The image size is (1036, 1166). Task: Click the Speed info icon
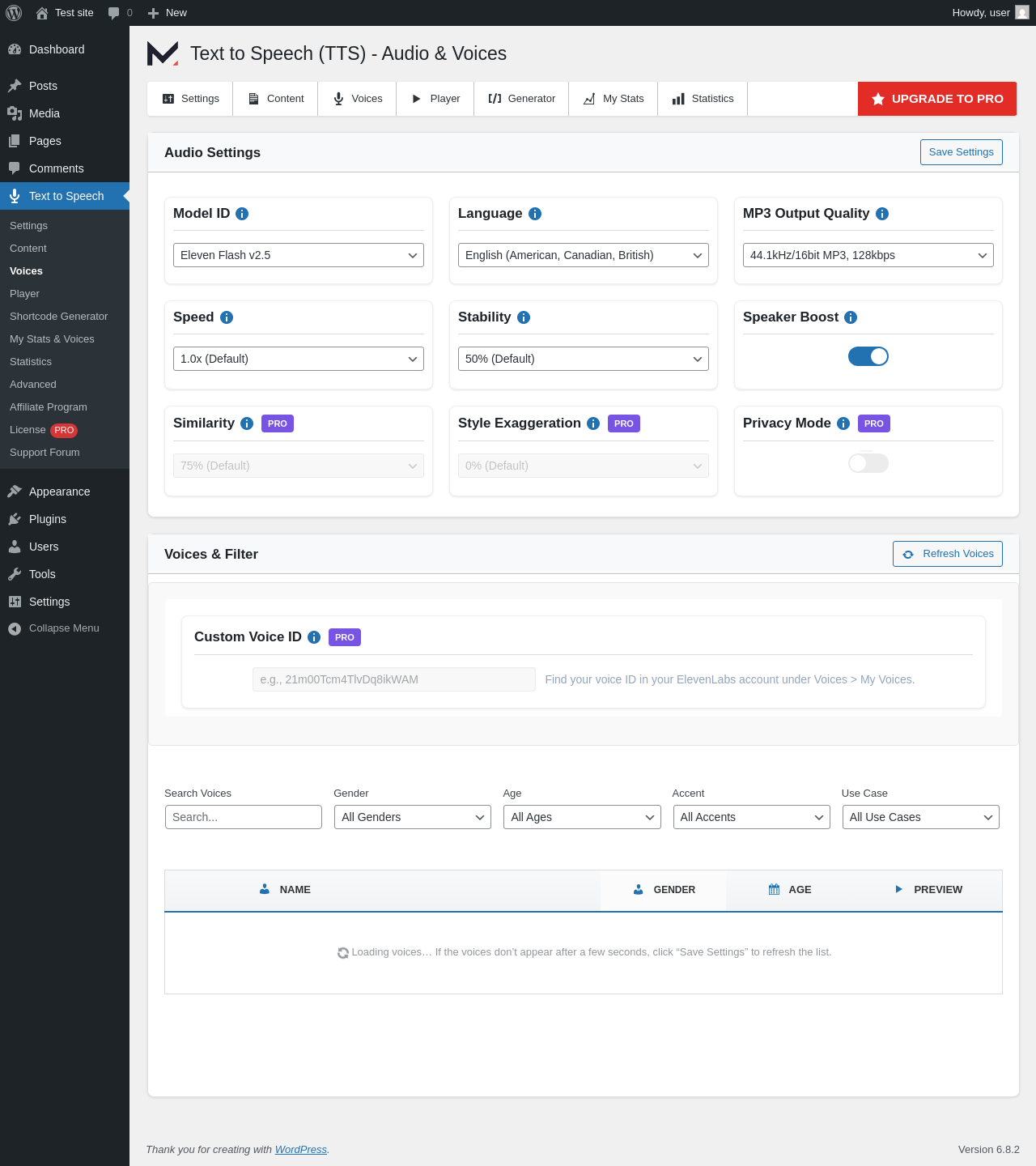227,317
